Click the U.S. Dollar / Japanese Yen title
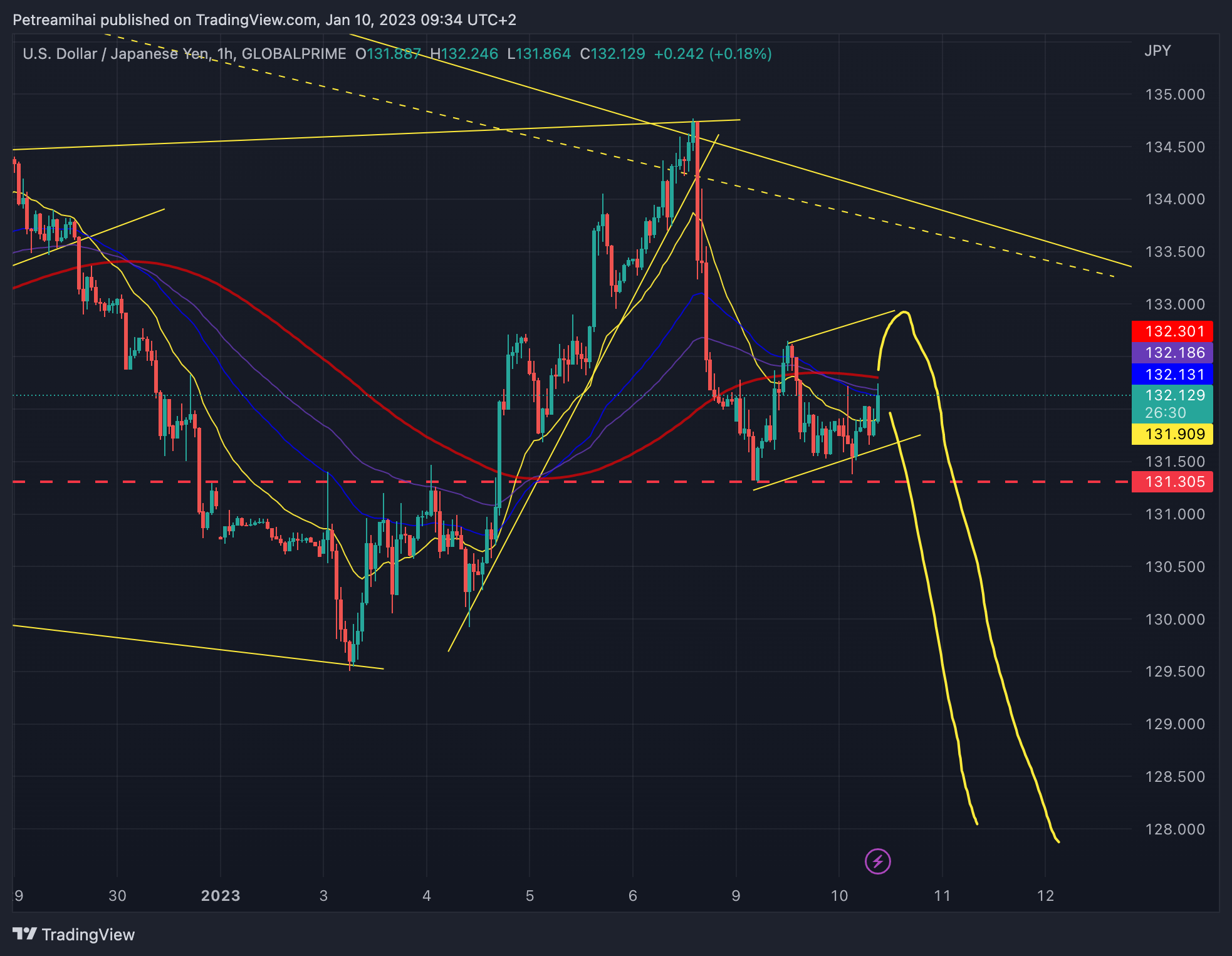Image resolution: width=1232 pixels, height=956 pixels. (116, 54)
